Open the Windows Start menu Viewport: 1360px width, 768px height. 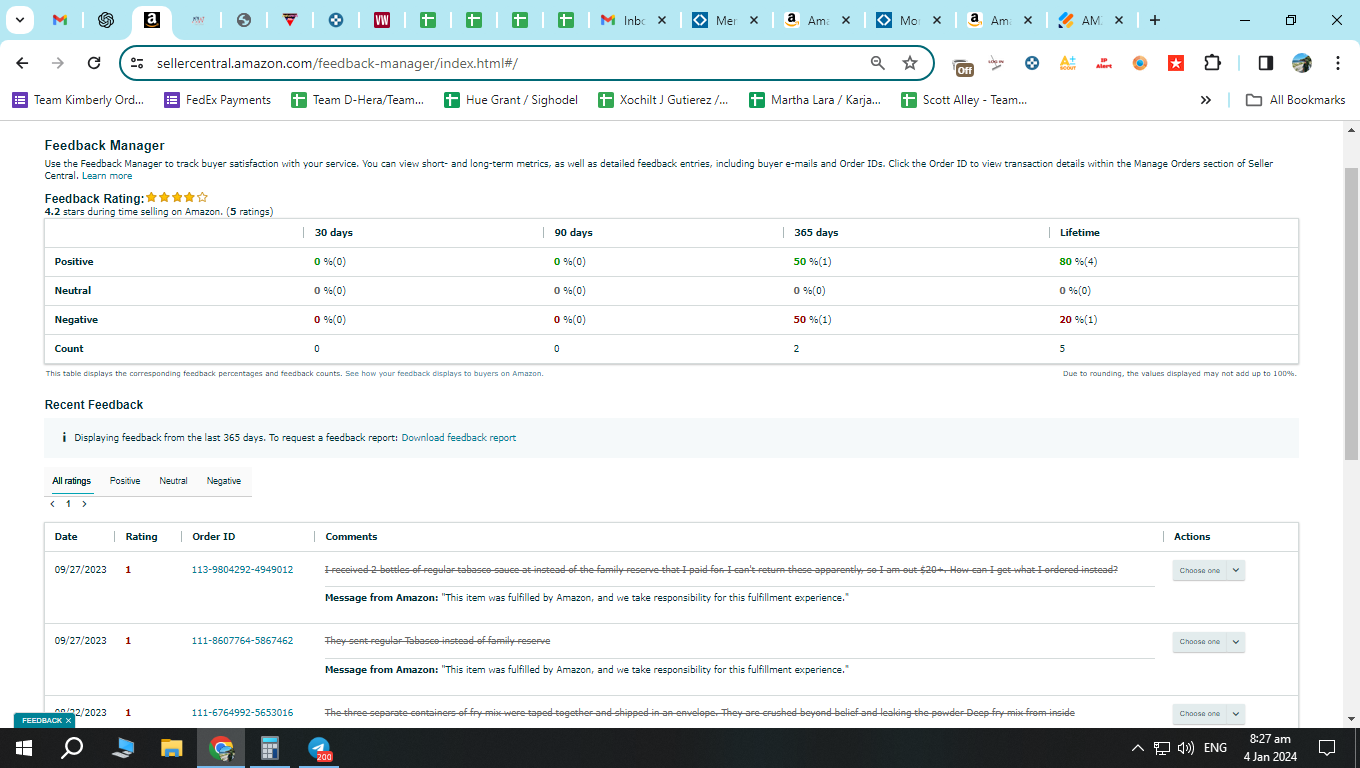24,748
